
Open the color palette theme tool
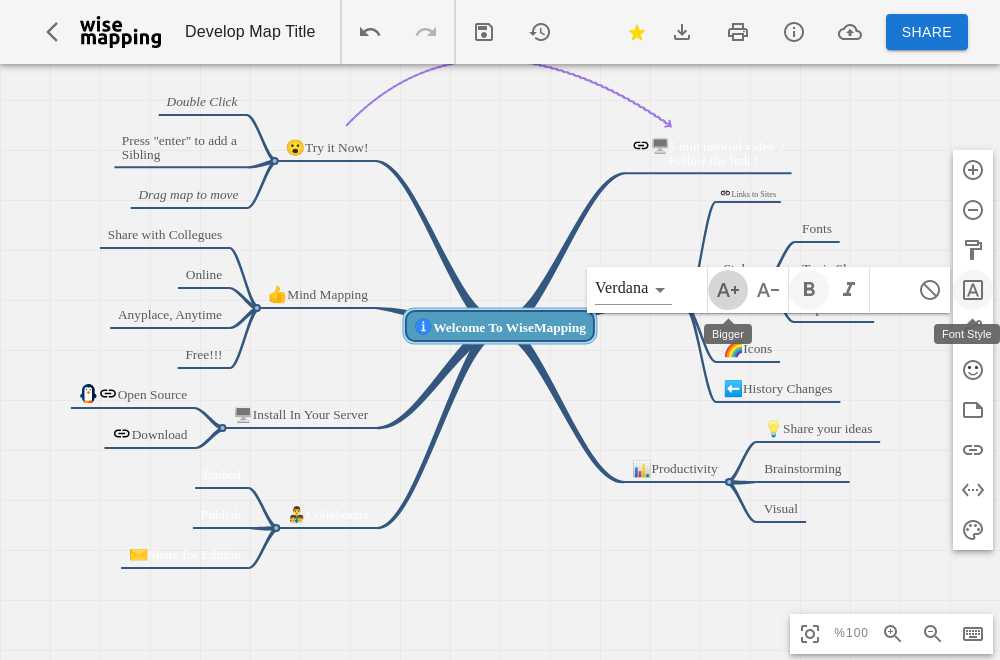[x=973, y=530]
